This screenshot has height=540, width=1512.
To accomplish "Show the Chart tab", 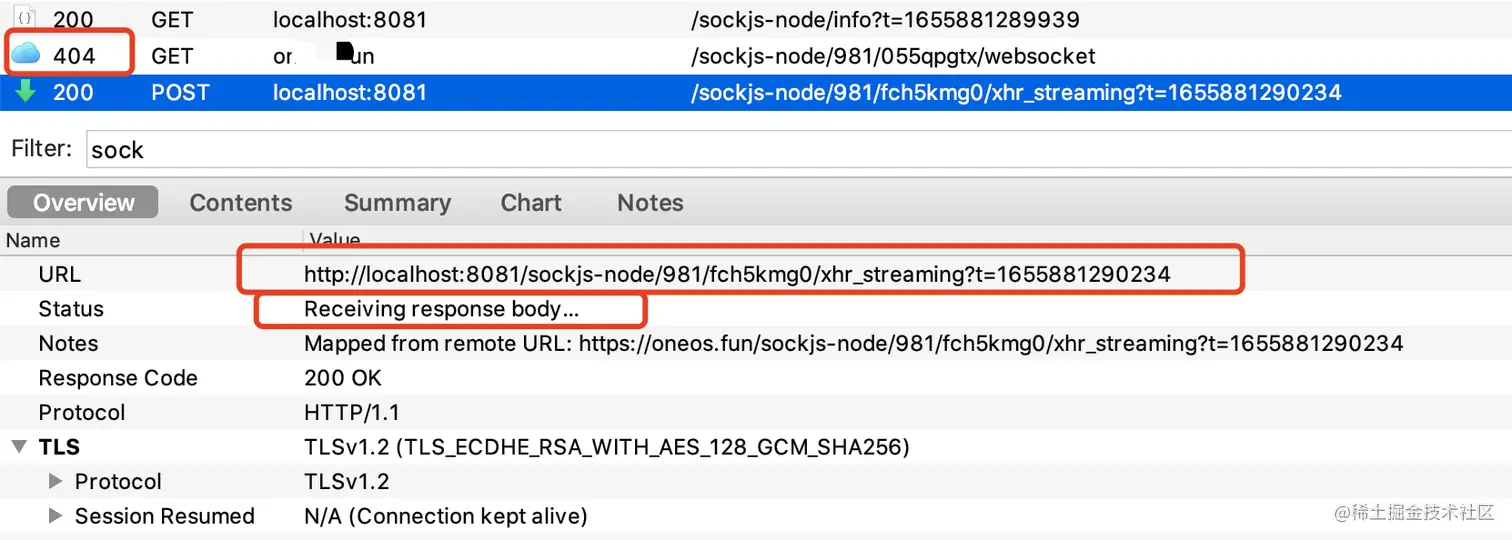I will tap(531, 203).
